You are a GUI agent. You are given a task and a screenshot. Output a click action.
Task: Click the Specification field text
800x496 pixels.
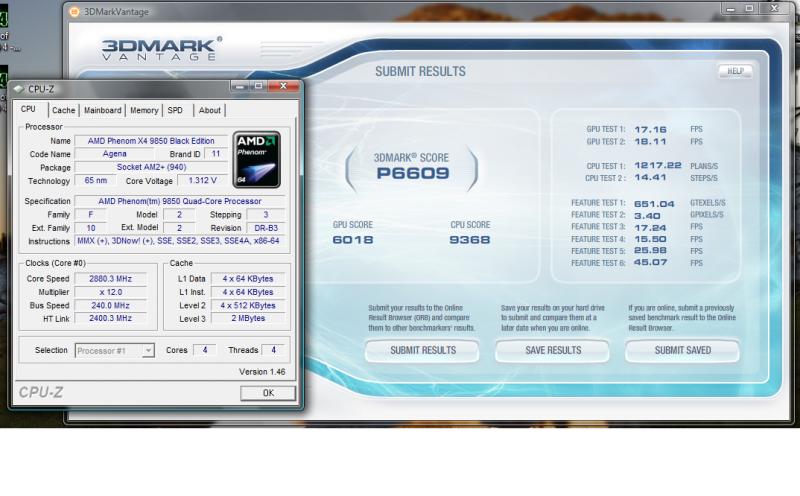[x=180, y=201]
